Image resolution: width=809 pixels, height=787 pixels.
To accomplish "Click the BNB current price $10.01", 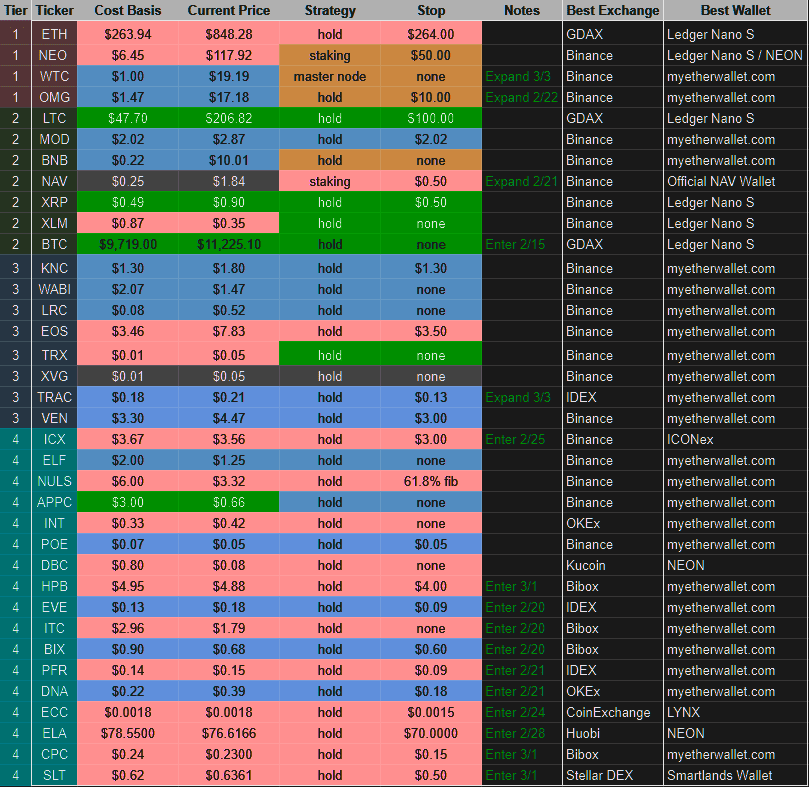I will [229, 160].
